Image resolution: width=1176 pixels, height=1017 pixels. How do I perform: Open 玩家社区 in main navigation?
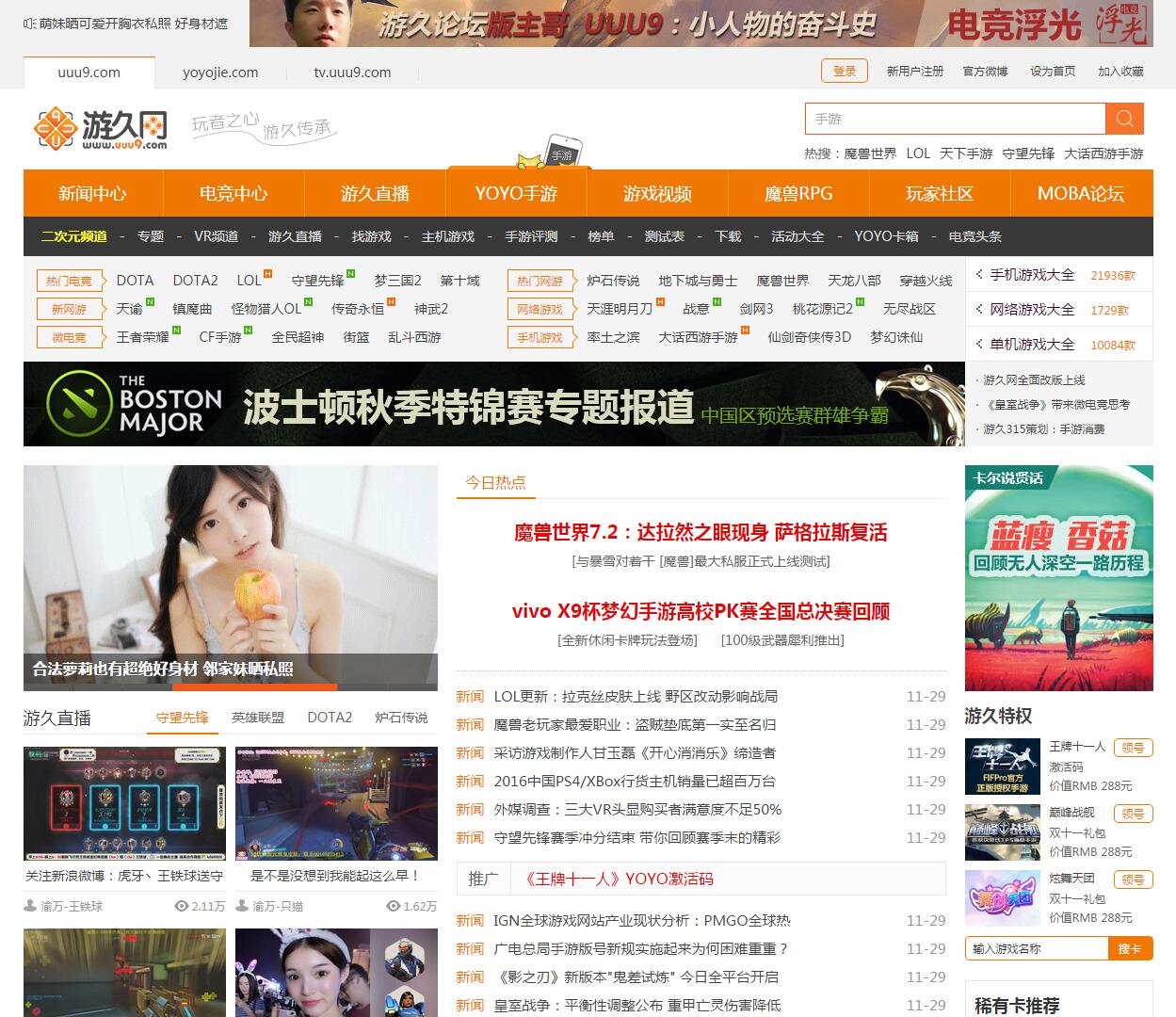point(940,193)
